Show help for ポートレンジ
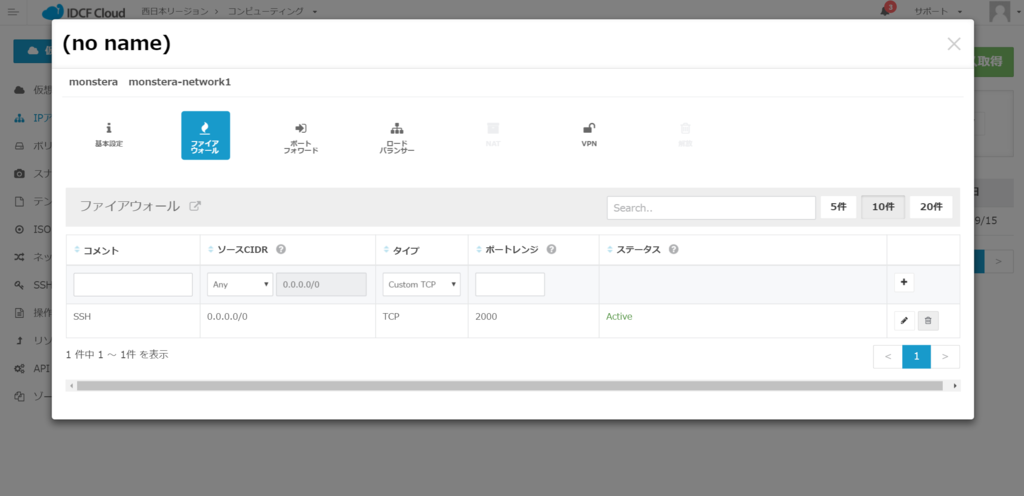Image resolution: width=1024 pixels, height=496 pixels. pos(551,249)
